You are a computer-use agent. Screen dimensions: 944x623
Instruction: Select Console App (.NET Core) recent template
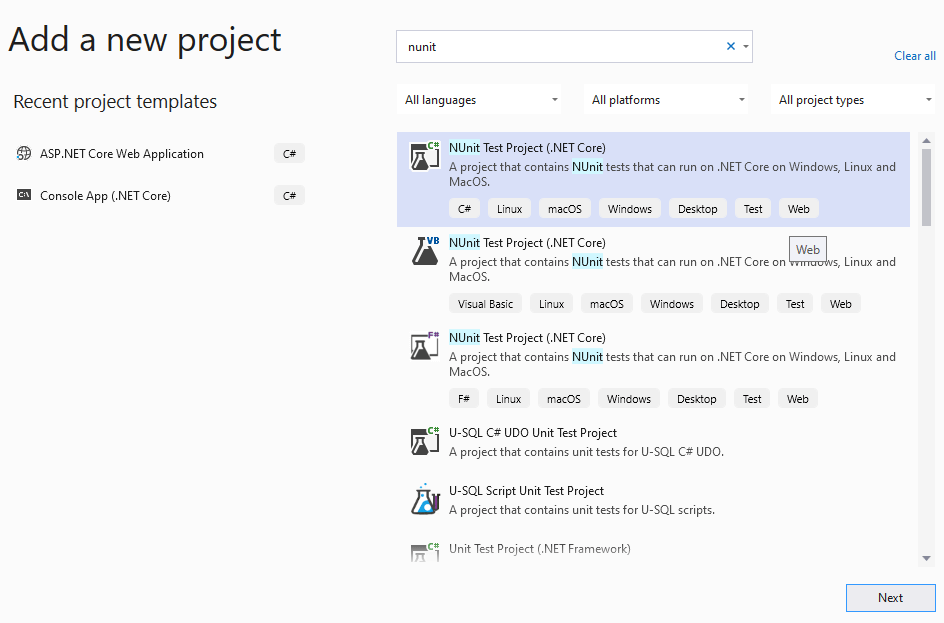(105, 196)
